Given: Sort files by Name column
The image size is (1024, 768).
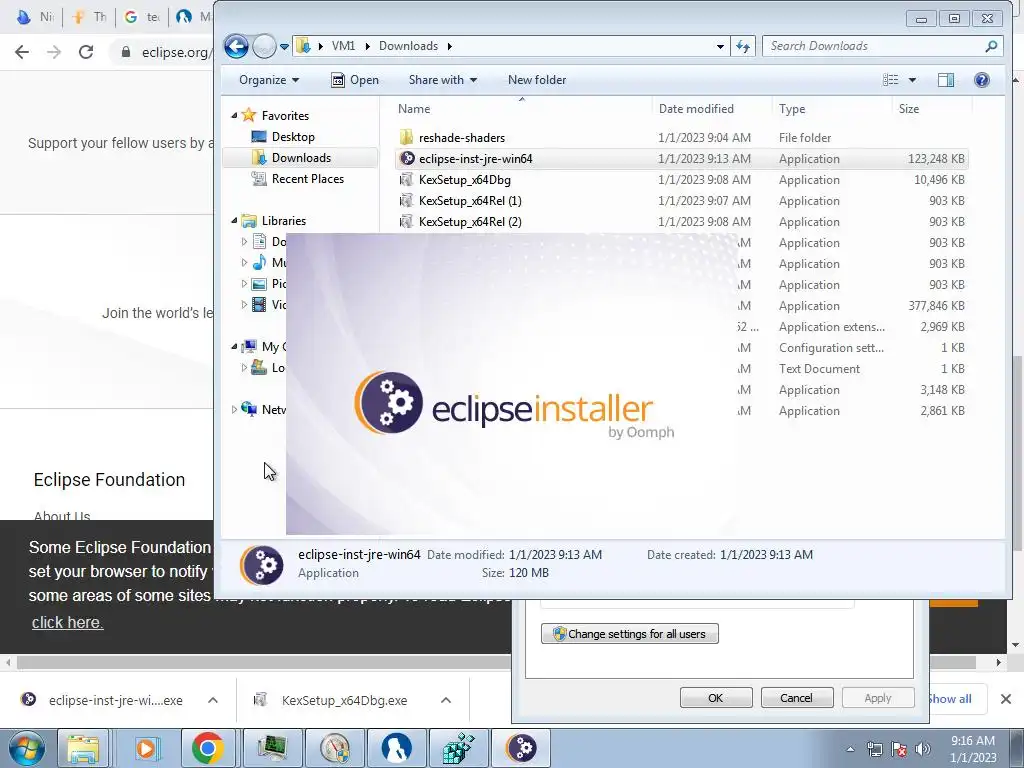Looking at the screenshot, I should 521,108.
